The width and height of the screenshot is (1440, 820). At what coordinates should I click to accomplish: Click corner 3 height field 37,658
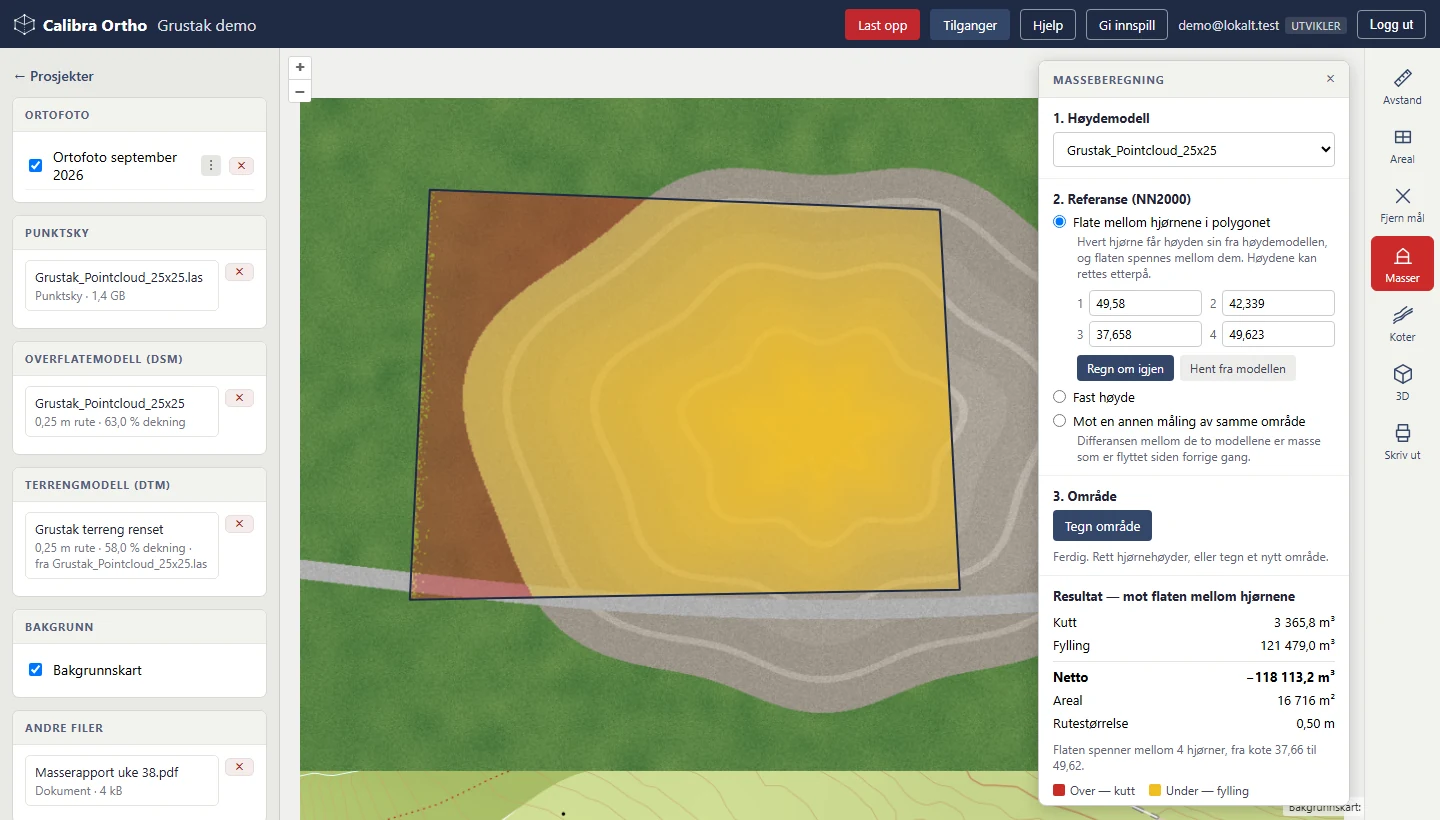tap(1145, 334)
